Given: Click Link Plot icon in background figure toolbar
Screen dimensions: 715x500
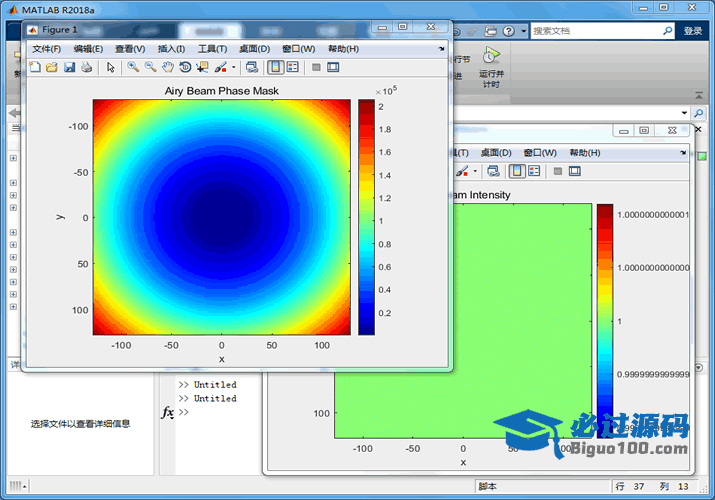Looking at the screenshot, I should pos(493,171).
